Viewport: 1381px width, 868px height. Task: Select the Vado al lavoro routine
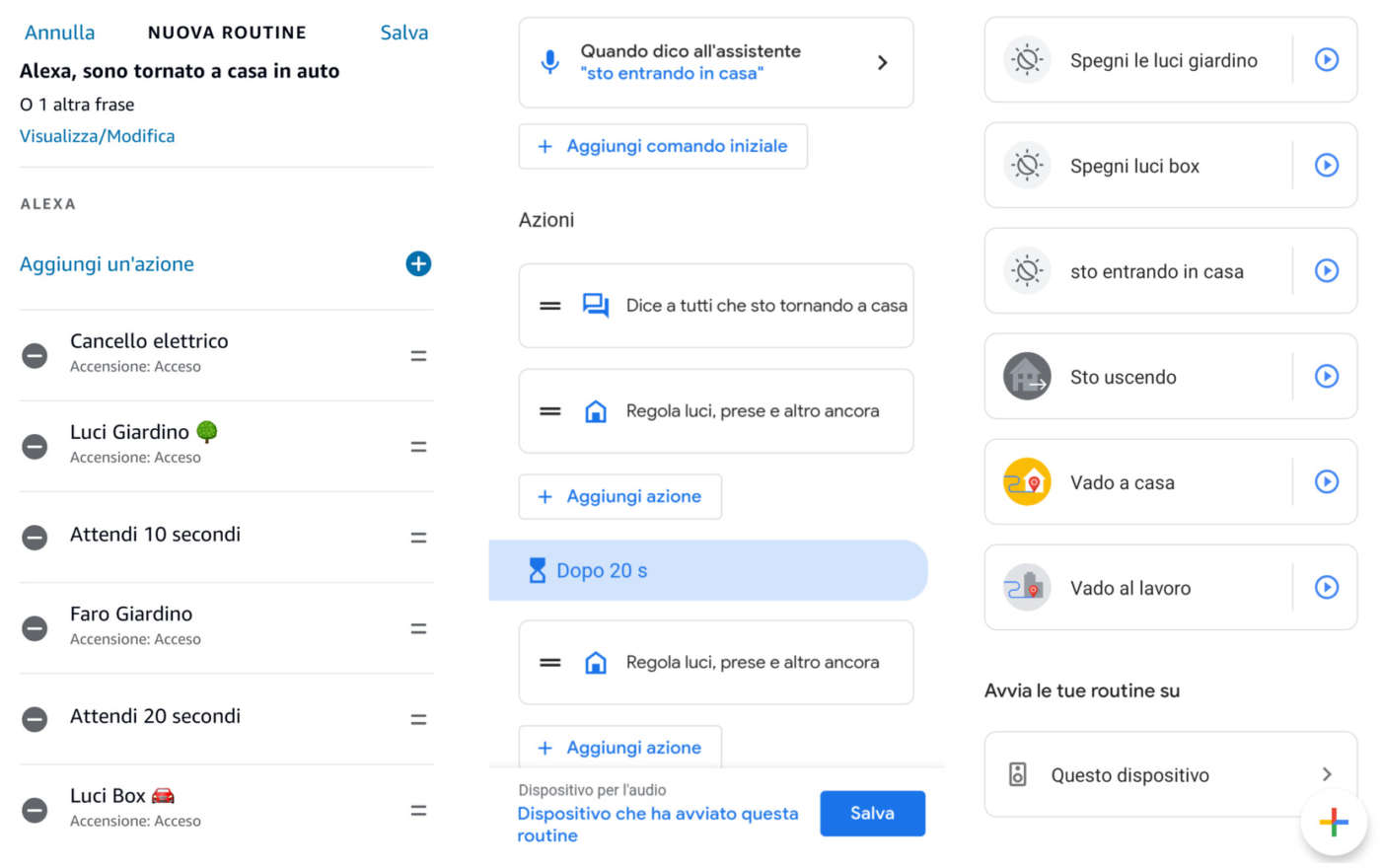(1130, 589)
